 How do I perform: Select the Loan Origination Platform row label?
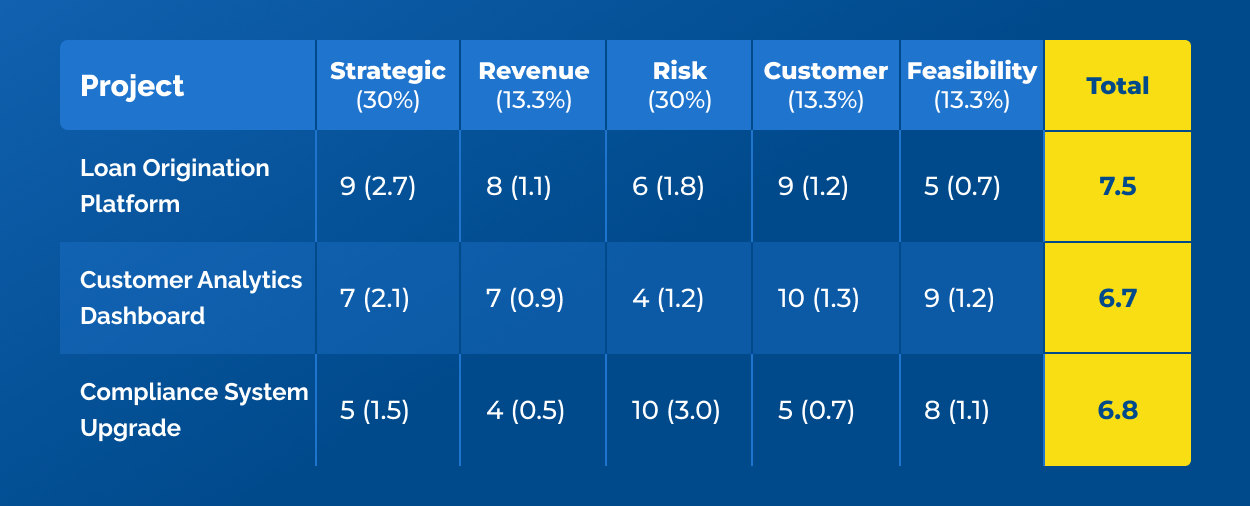(175, 186)
